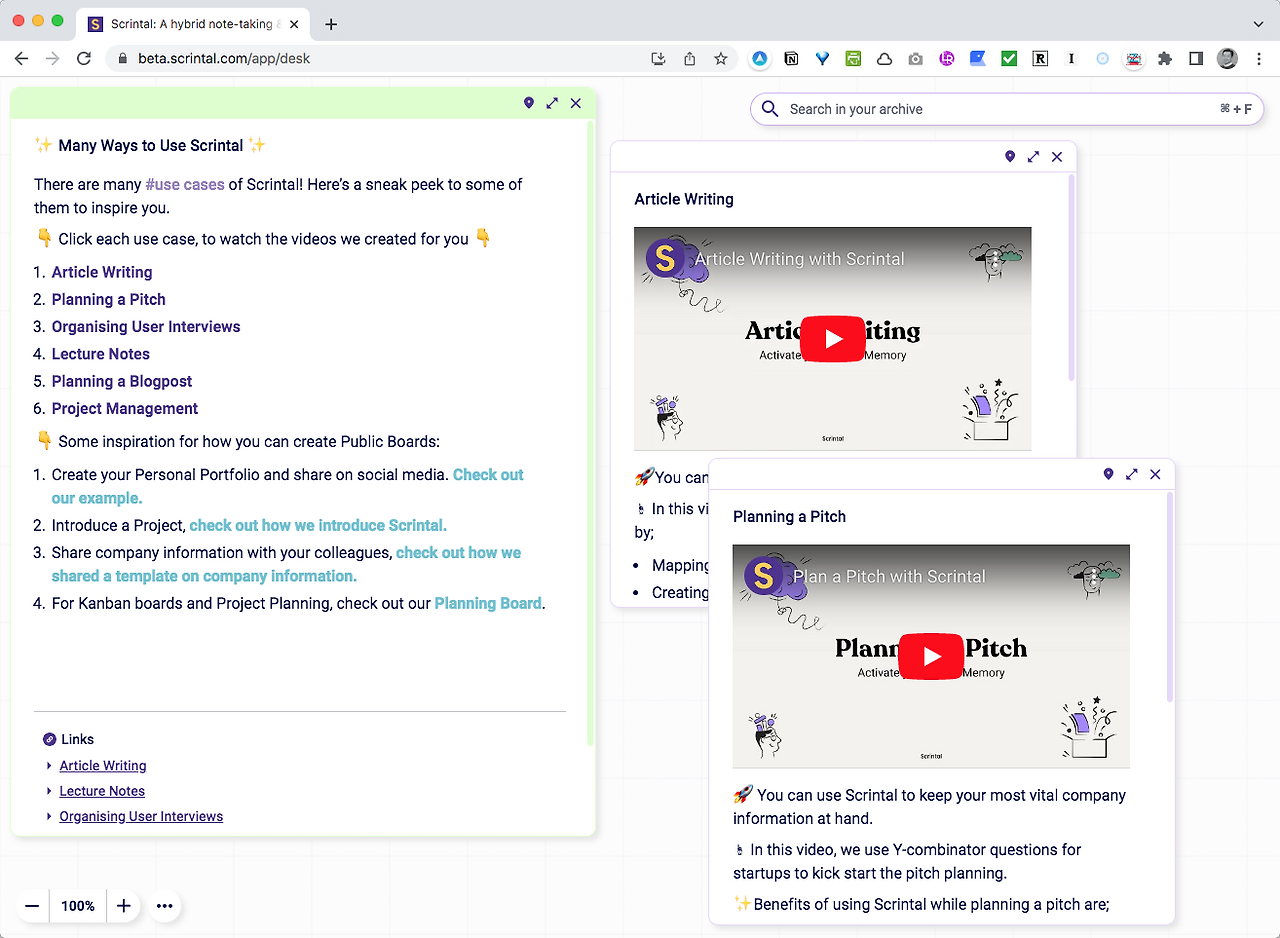
Task: Play the Plan a Pitch YouTube video
Action: tap(931, 656)
